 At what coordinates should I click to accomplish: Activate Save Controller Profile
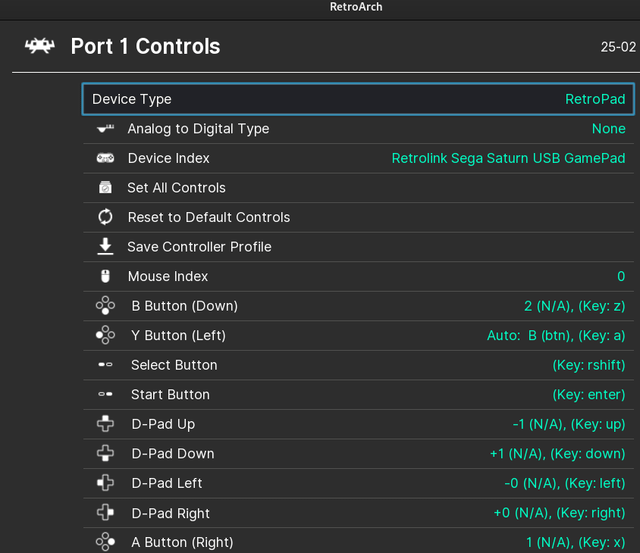click(199, 247)
